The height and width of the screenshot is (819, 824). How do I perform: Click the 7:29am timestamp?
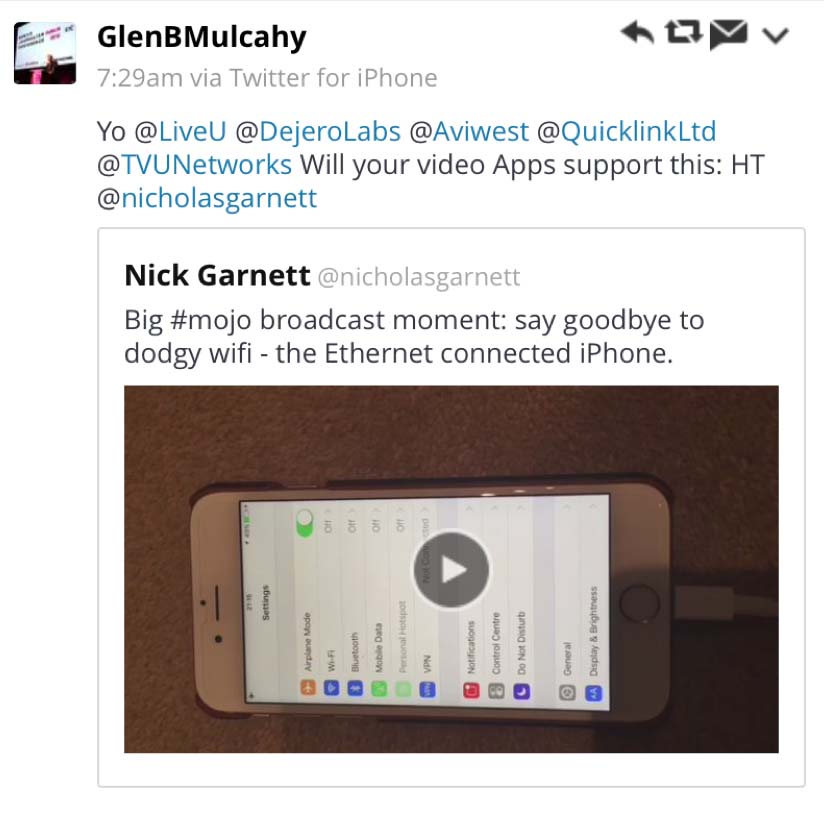point(140,78)
